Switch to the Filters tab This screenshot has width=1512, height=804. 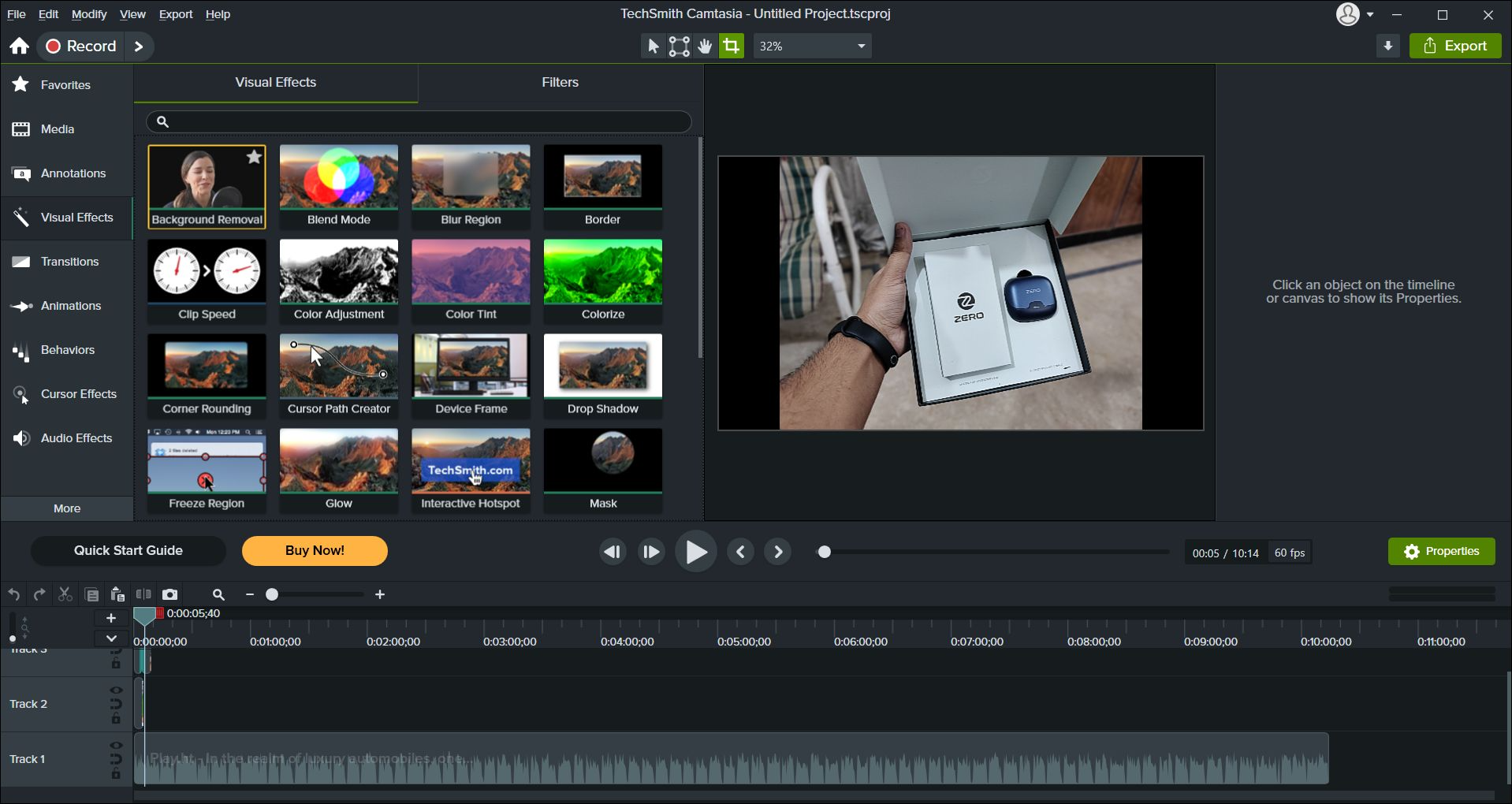click(559, 82)
